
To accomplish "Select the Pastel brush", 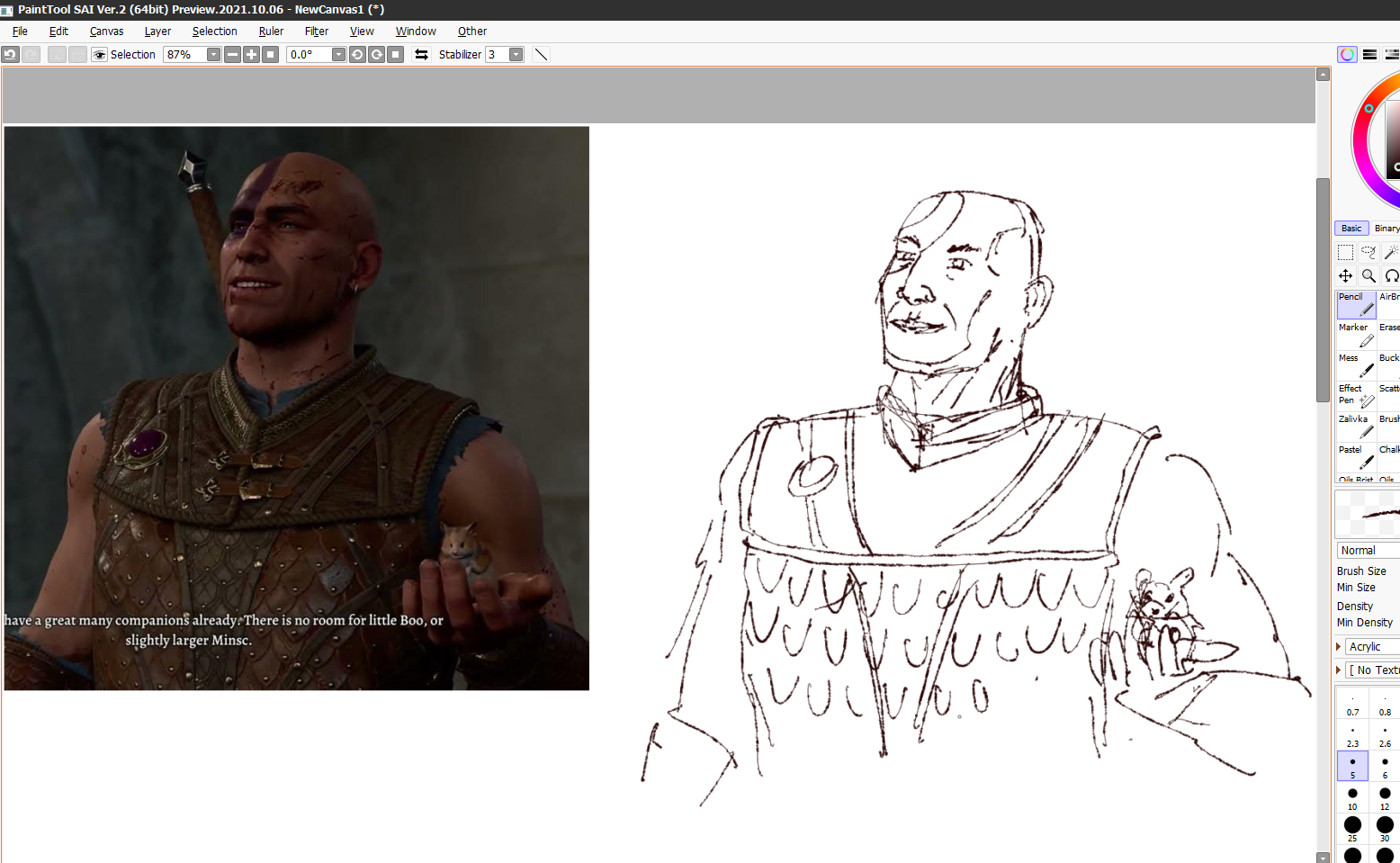I will point(1356,458).
